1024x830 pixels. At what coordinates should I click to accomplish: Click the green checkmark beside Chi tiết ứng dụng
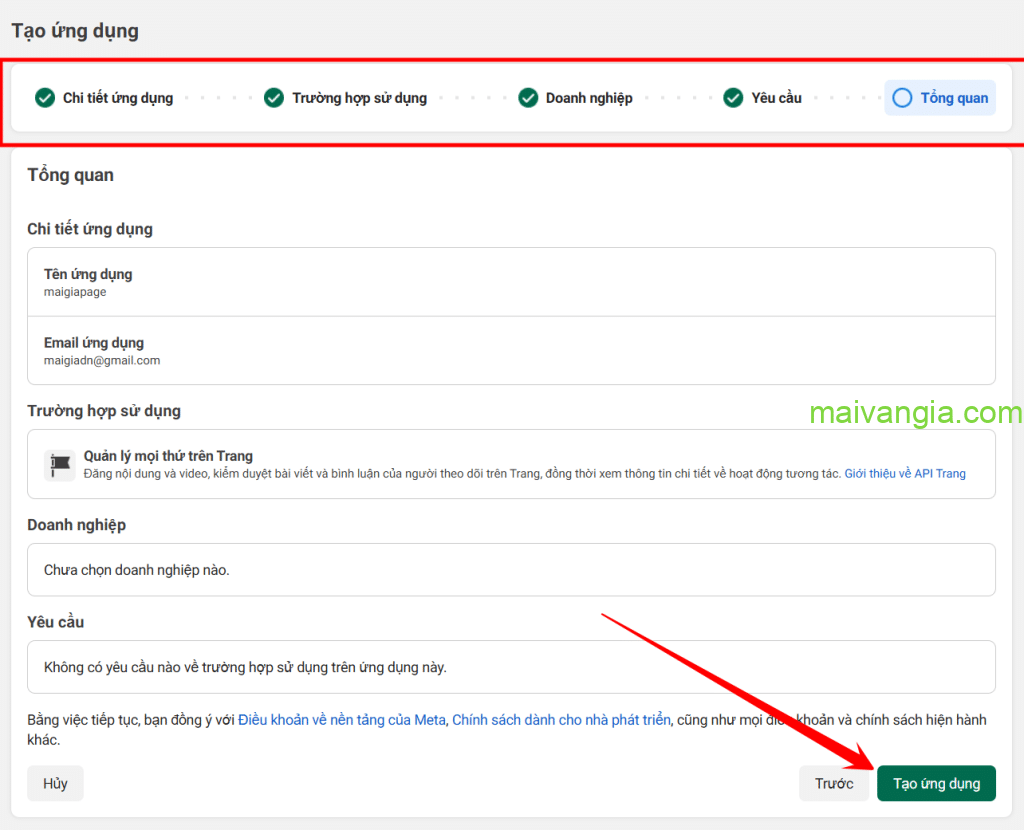pos(45,98)
